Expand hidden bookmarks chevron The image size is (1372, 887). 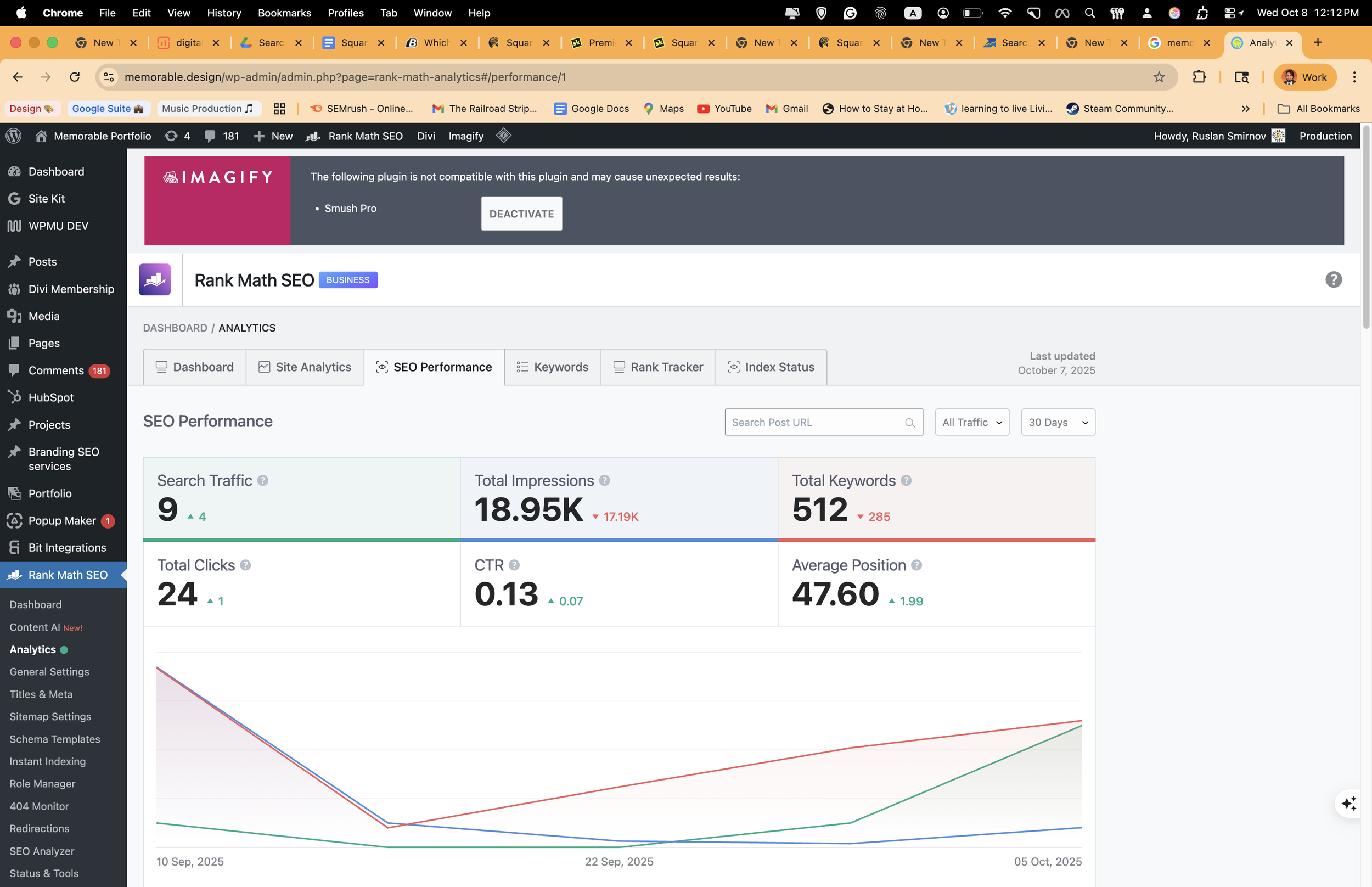1245,109
